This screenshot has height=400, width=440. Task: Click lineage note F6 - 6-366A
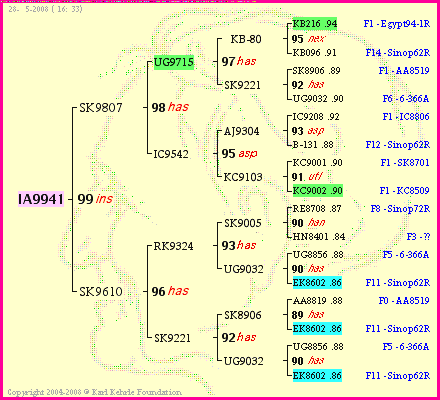click(406, 99)
